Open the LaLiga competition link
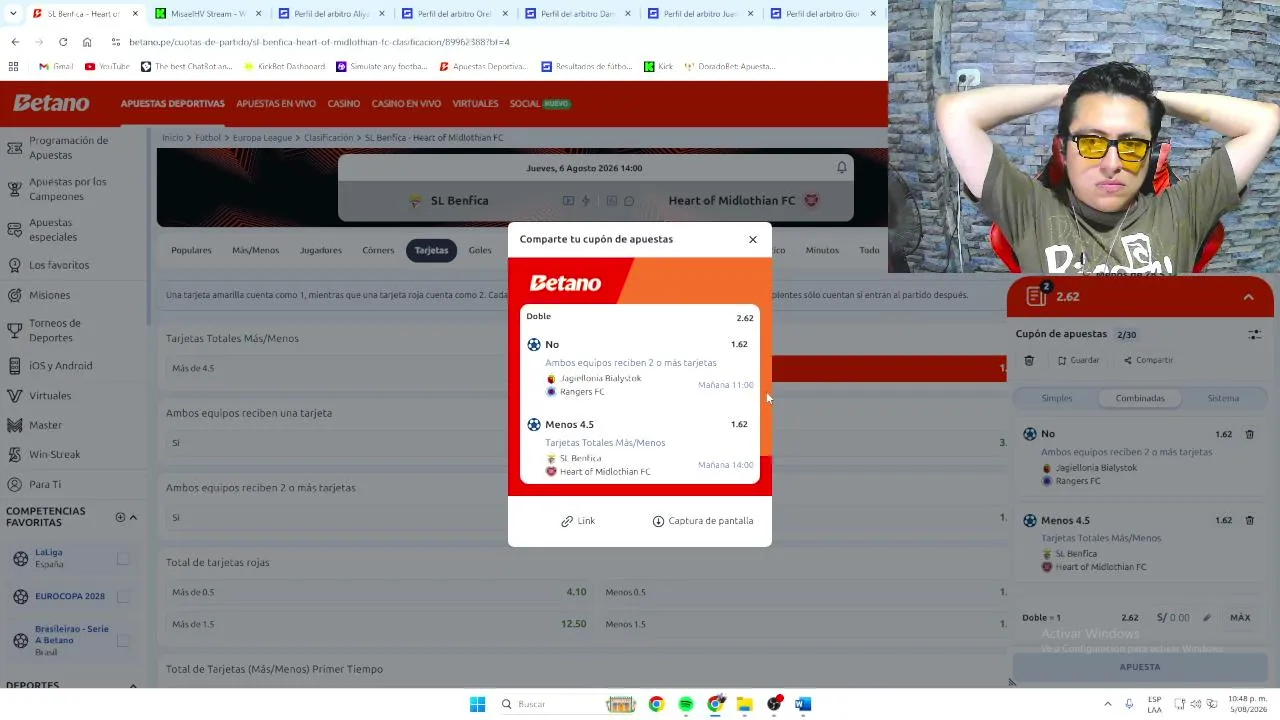 click(x=49, y=558)
